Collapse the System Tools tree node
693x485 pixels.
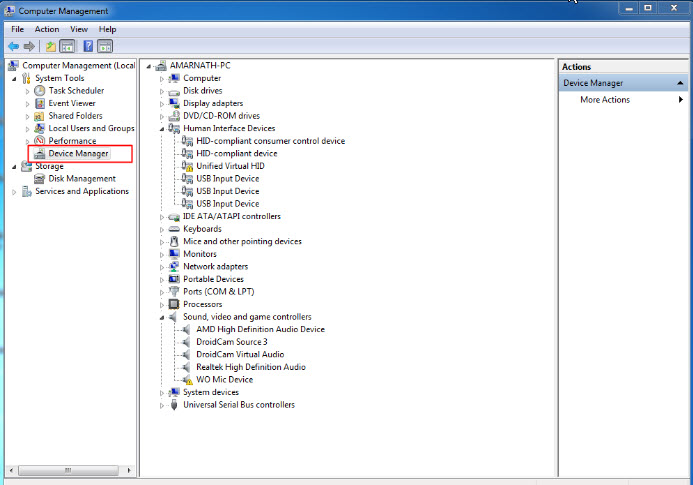pyautogui.click(x=14, y=79)
